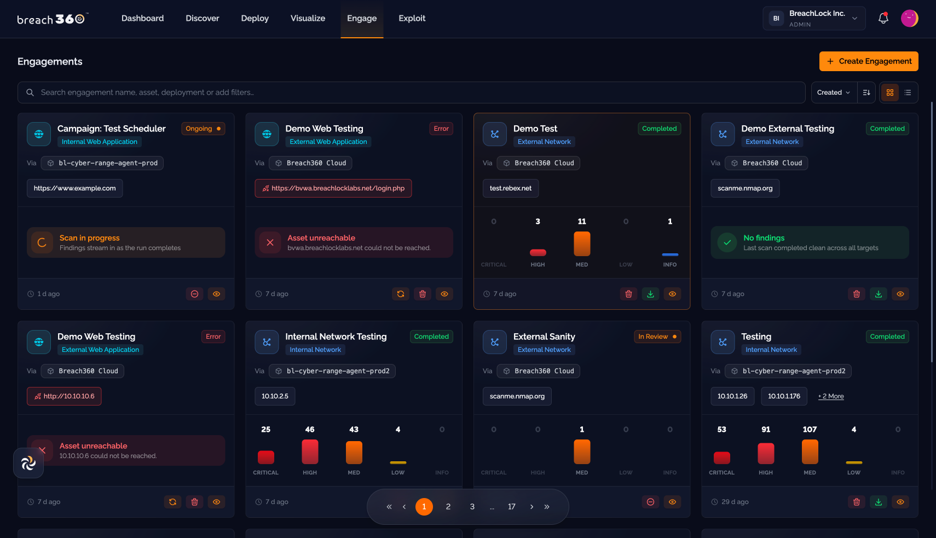View bvwa.breachlocklabs.net Demo Web Testing via eye icon
This screenshot has width=936, height=538.
point(445,294)
